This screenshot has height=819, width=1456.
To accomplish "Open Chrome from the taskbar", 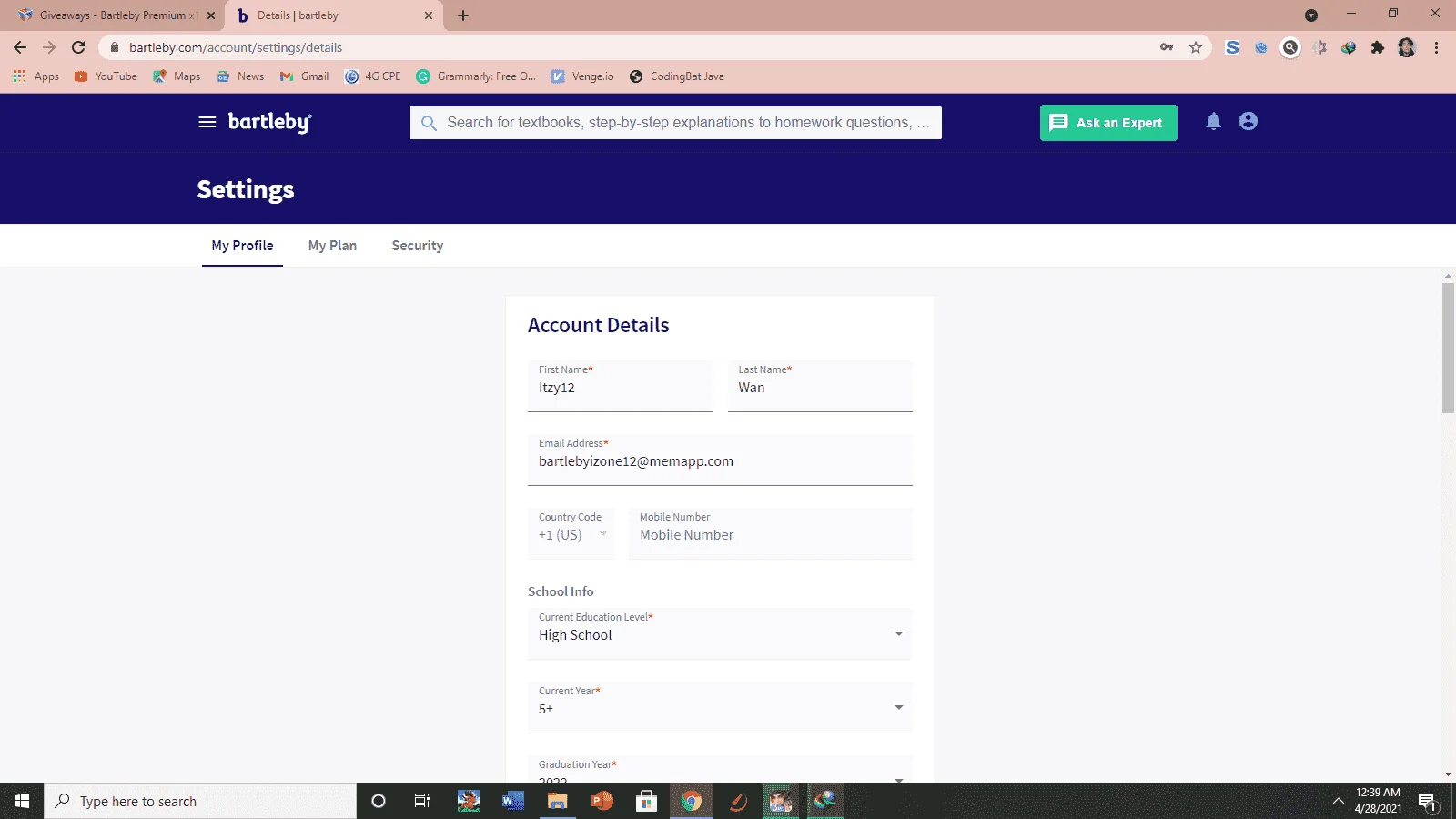I will click(691, 801).
